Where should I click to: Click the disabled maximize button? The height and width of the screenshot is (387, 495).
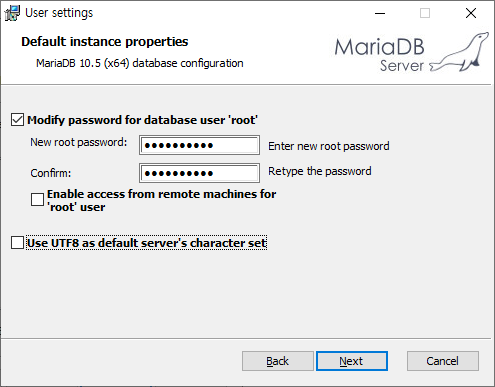(425, 13)
